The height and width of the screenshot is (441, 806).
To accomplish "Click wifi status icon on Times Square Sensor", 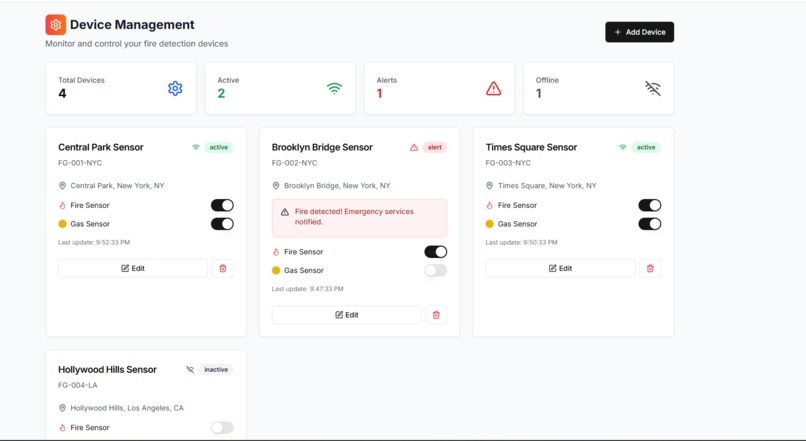I will click(623, 148).
